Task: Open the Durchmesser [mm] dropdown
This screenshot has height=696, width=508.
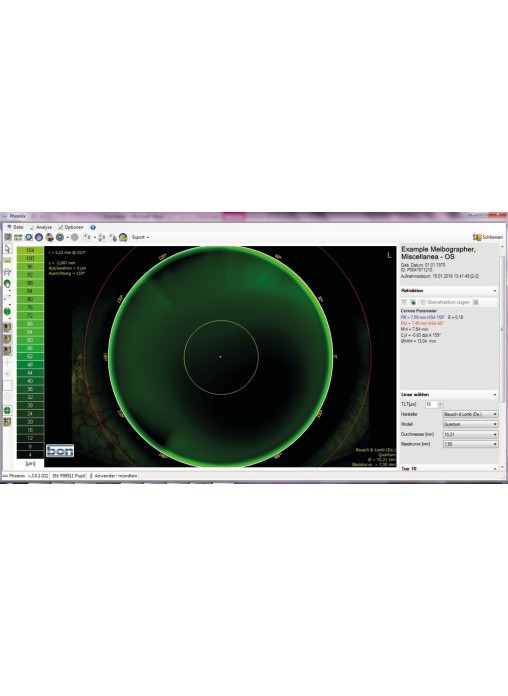Action: point(470,434)
